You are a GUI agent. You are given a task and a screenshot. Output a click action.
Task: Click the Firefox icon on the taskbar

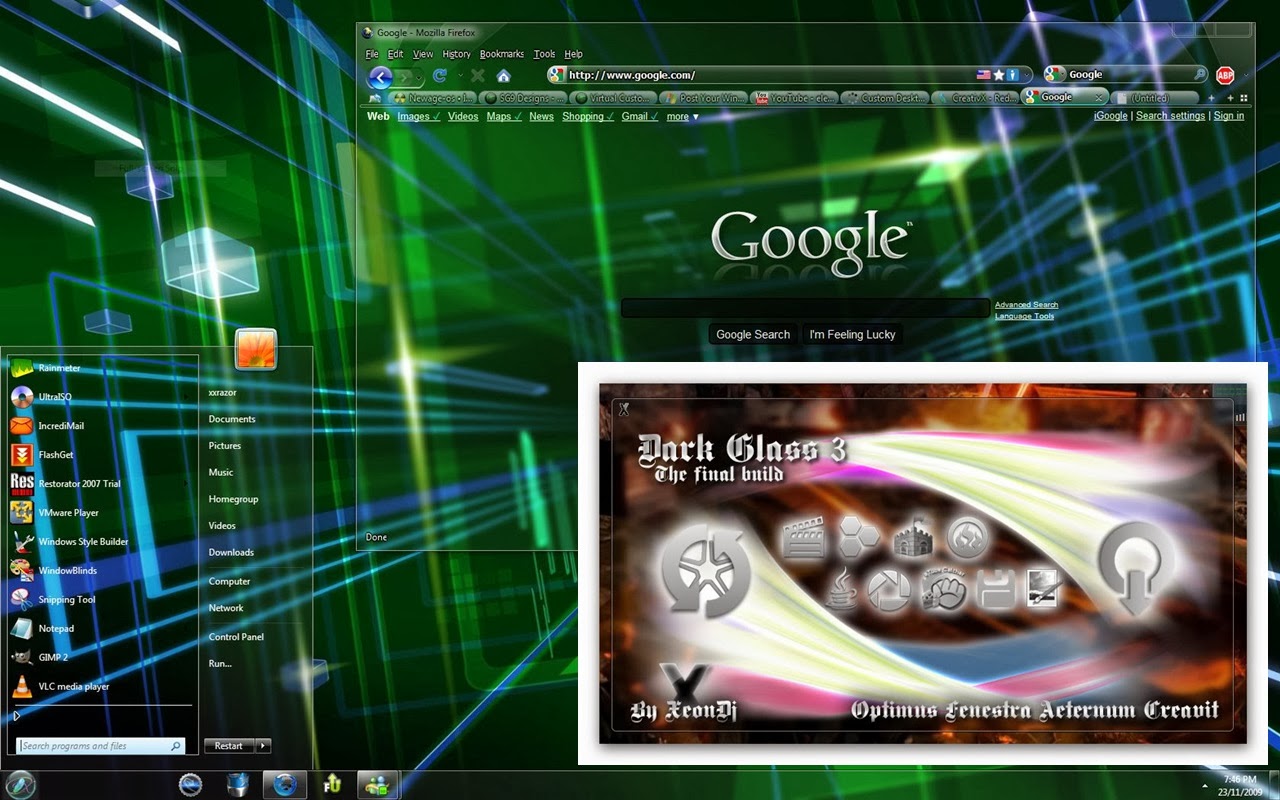tap(285, 784)
